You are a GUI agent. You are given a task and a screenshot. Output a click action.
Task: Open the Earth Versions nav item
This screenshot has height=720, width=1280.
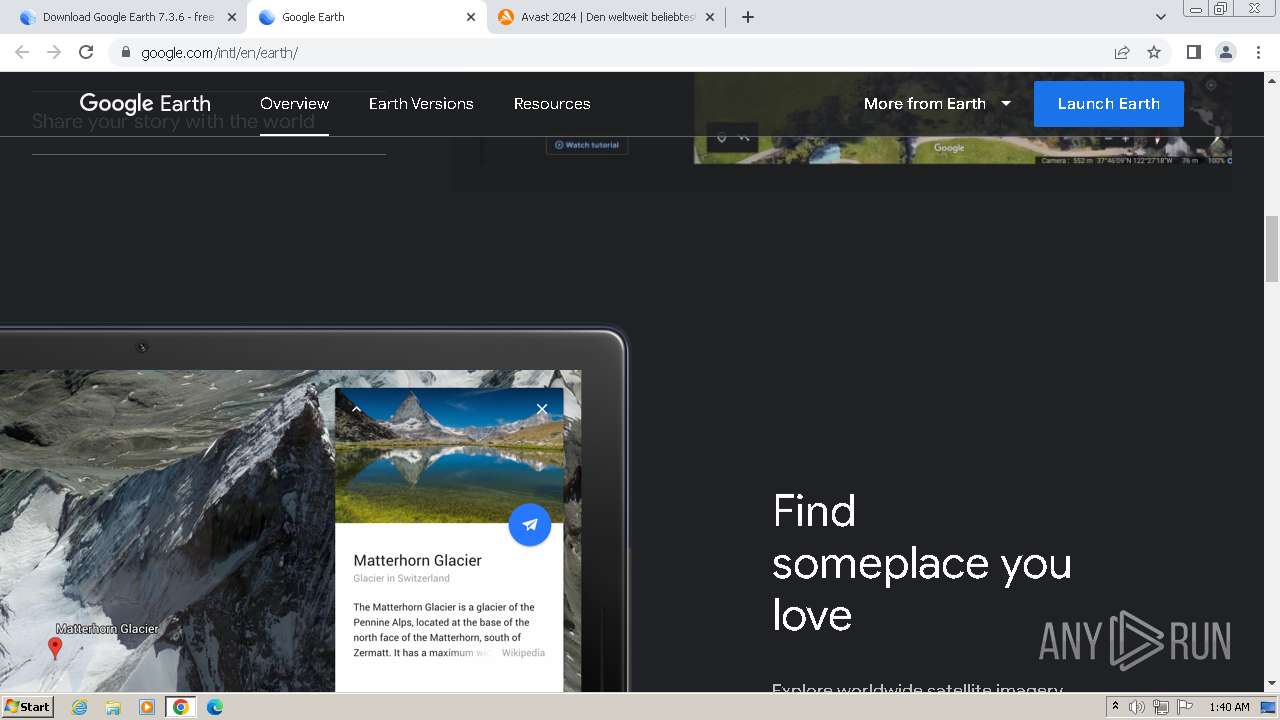[421, 103]
